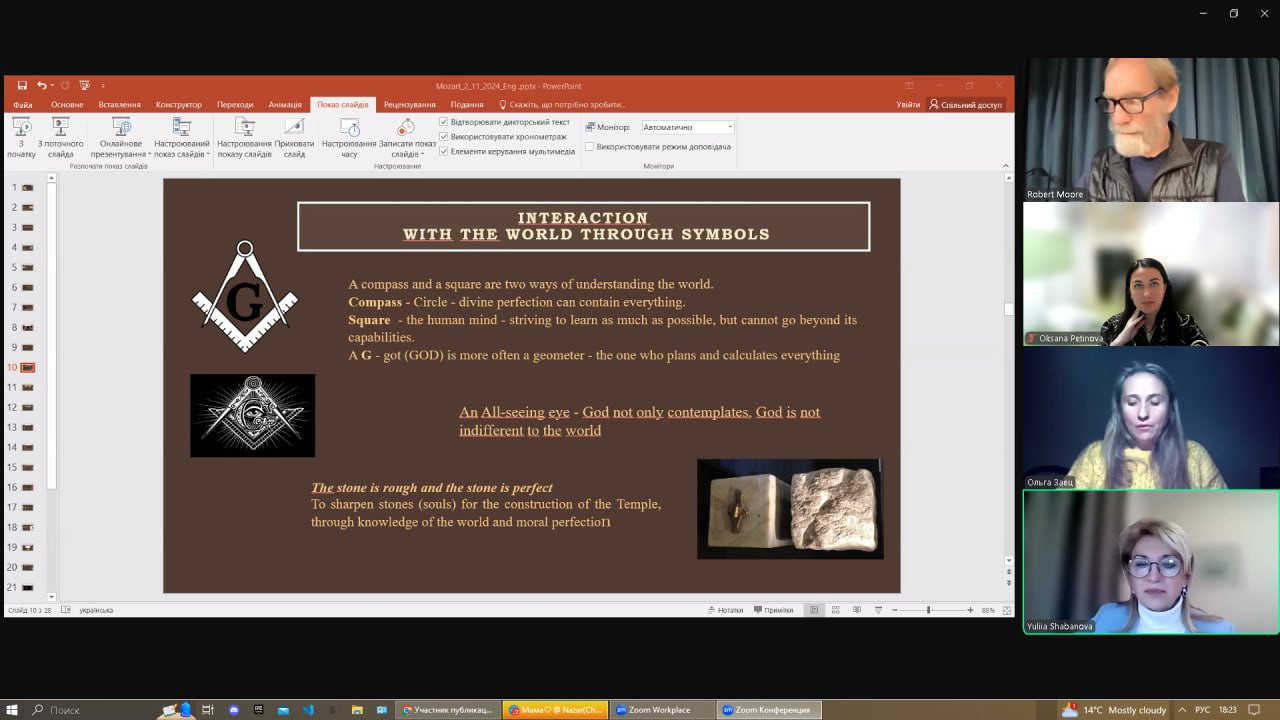
Task: Open Настроюваний показ слайдів custom show menu
Action: [182, 137]
